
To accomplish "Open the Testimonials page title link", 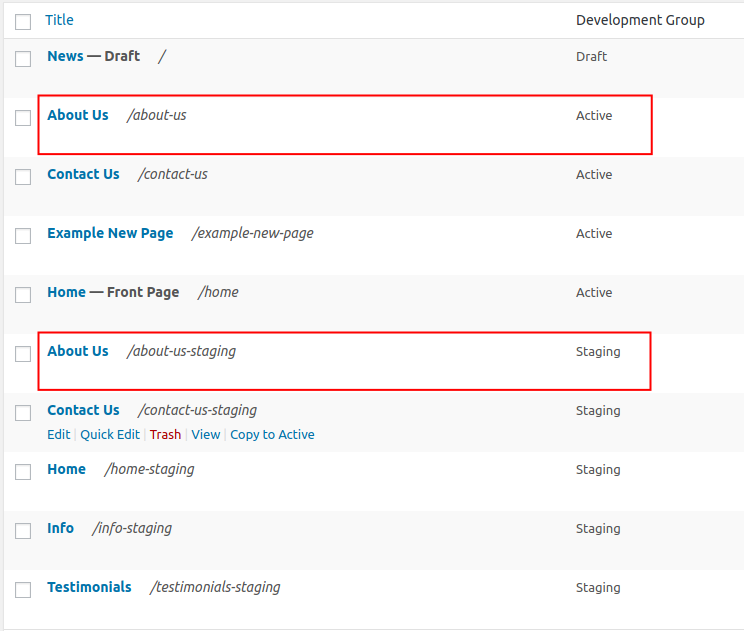I will point(89,587).
